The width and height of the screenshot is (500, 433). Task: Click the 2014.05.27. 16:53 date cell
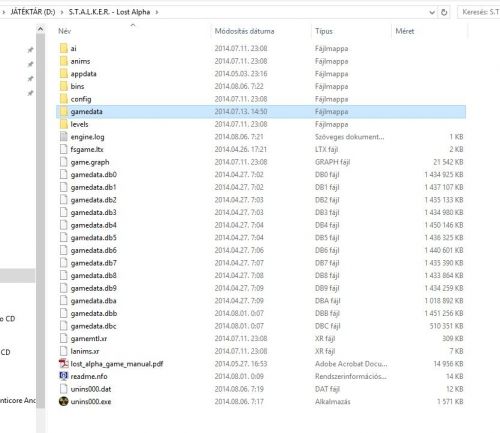[241, 364]
